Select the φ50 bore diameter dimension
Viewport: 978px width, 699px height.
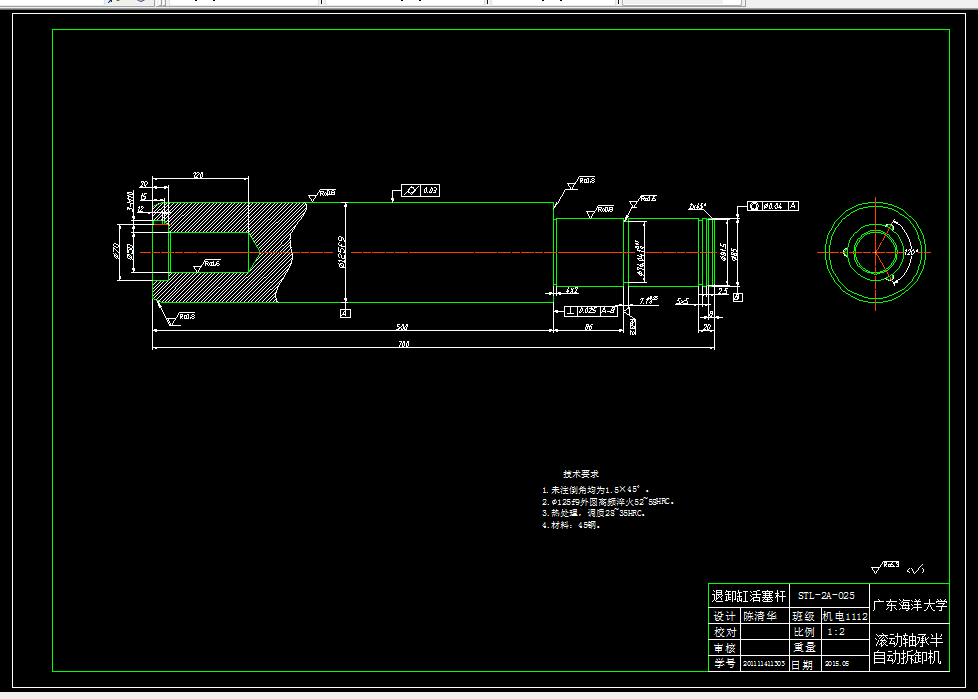click(130, 251)
